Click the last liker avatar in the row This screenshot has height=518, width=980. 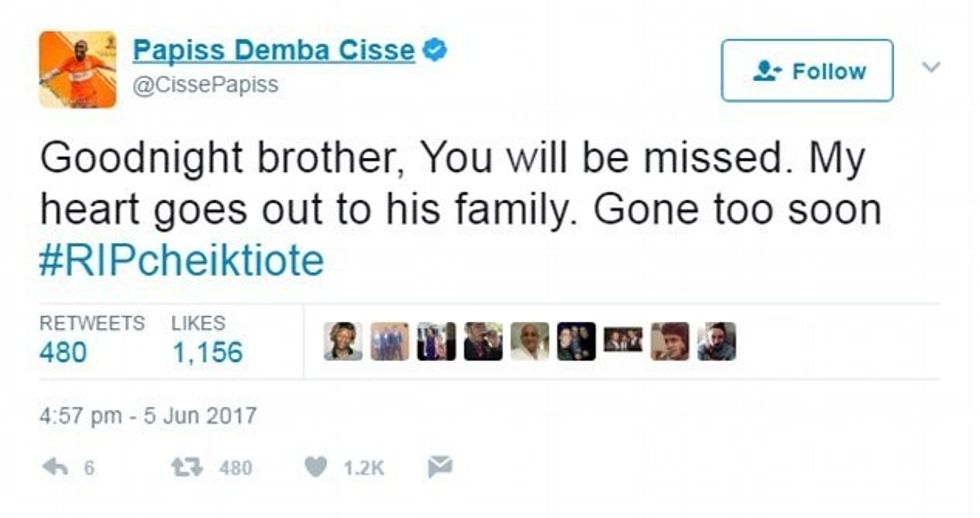coord(716,341)
